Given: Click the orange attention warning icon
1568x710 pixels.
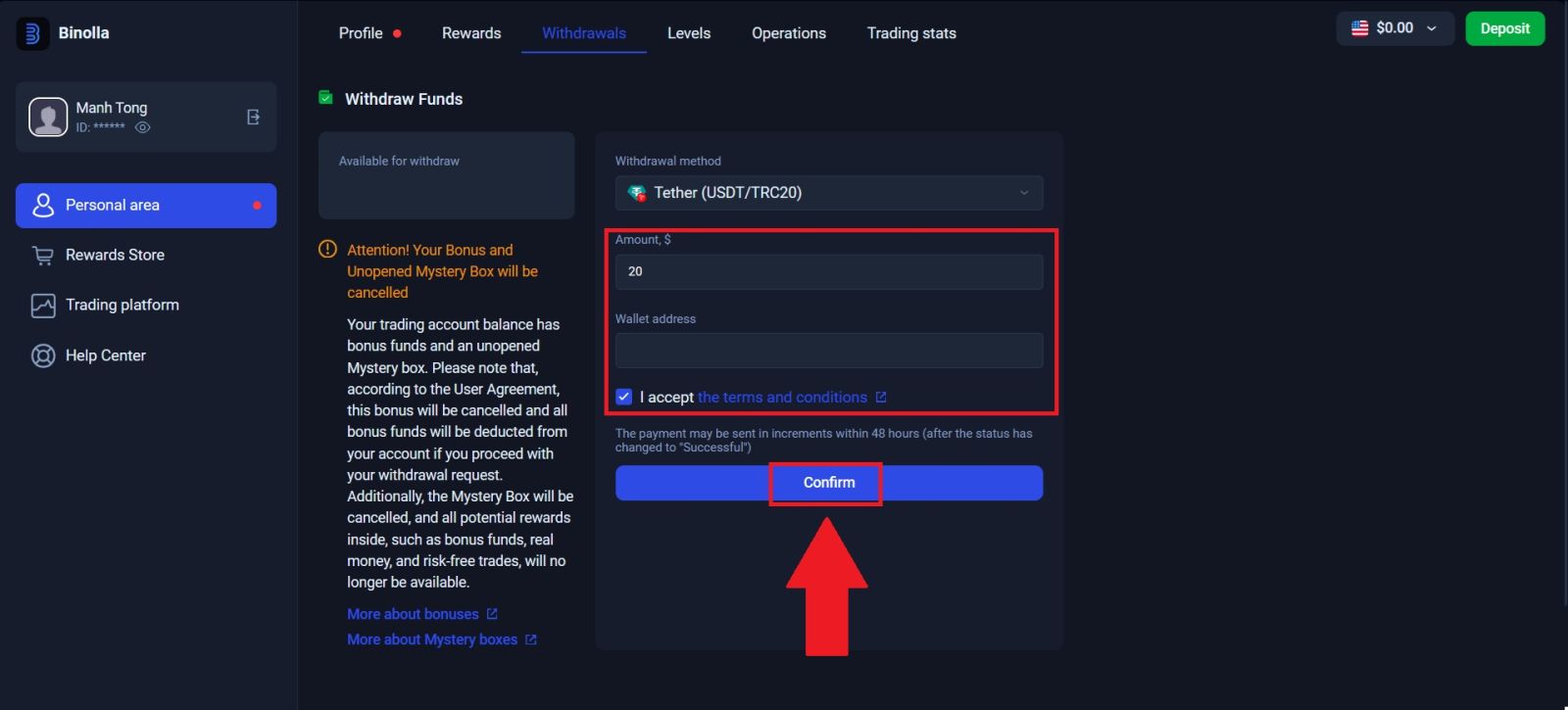Looking at the screenshot, I should 327,250.
